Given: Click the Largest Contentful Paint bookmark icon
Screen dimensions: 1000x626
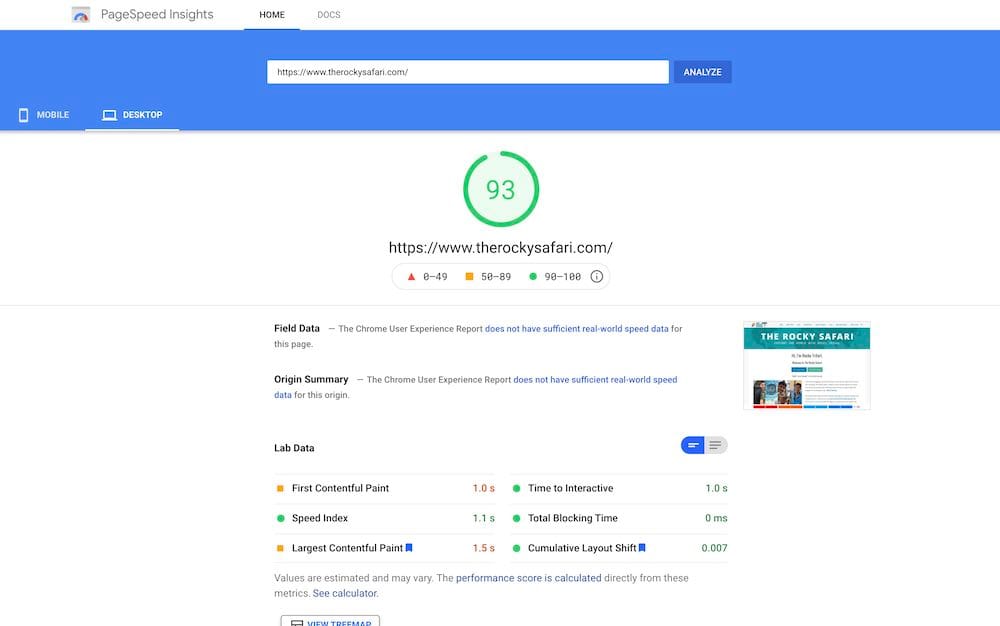Looking at the screenshot, I should tap(409, 548).
